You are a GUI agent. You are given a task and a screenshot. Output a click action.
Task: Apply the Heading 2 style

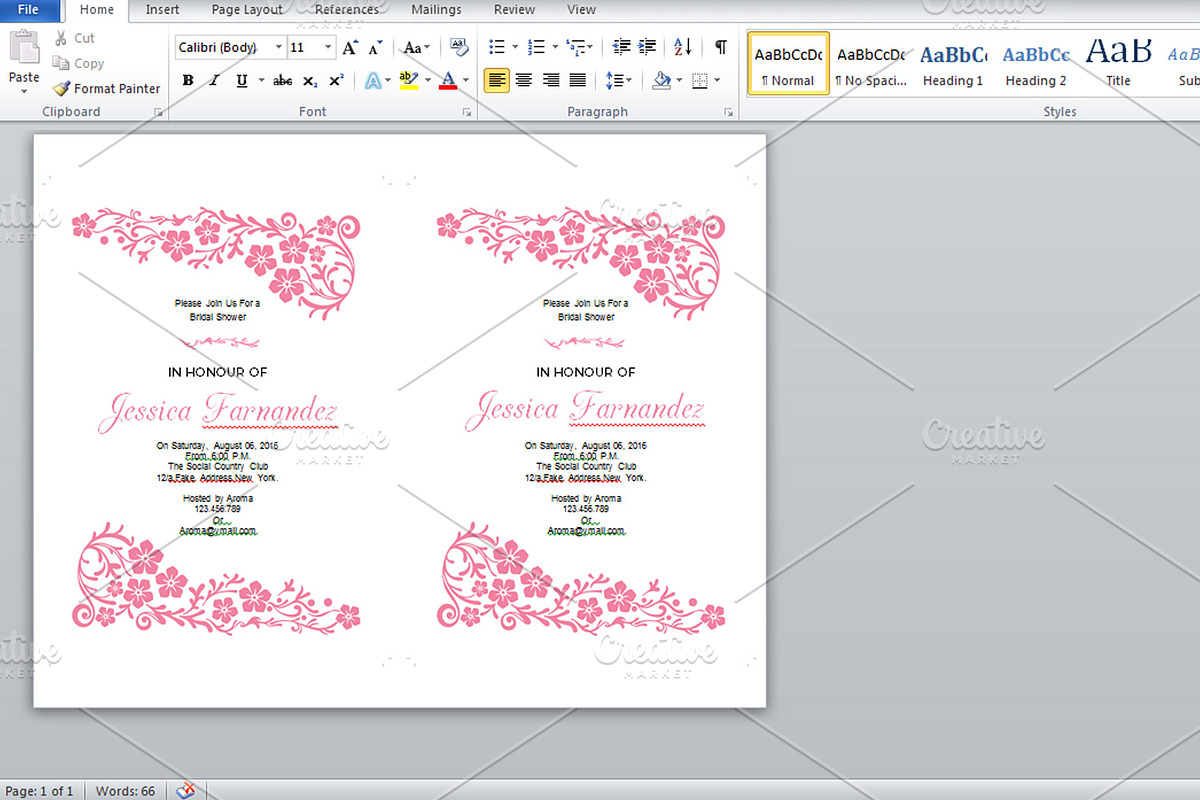pyautogui.click(x=1036, y=63)
